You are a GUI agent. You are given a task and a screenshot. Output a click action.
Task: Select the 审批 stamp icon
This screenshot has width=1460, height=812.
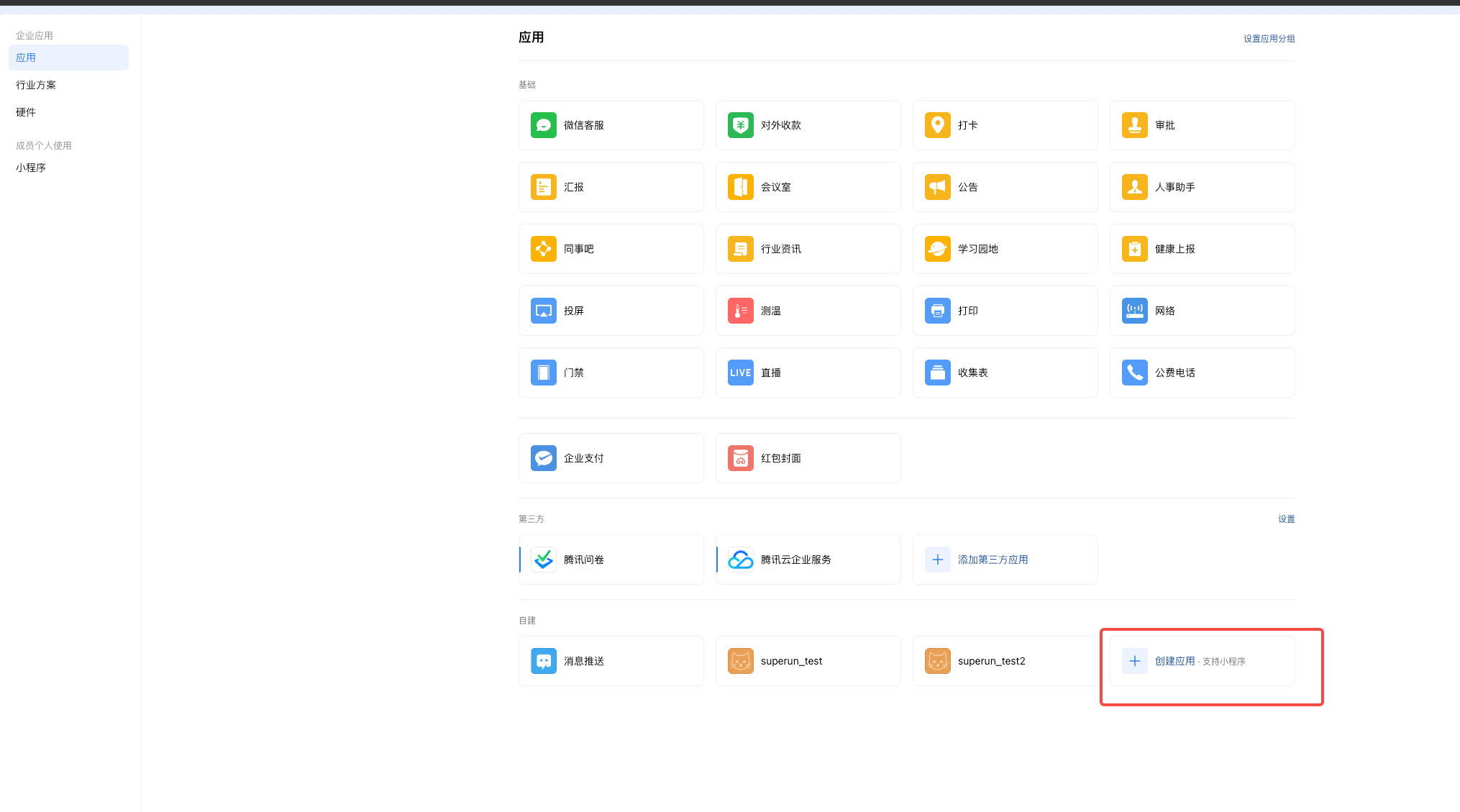(x=1134, y=125)
